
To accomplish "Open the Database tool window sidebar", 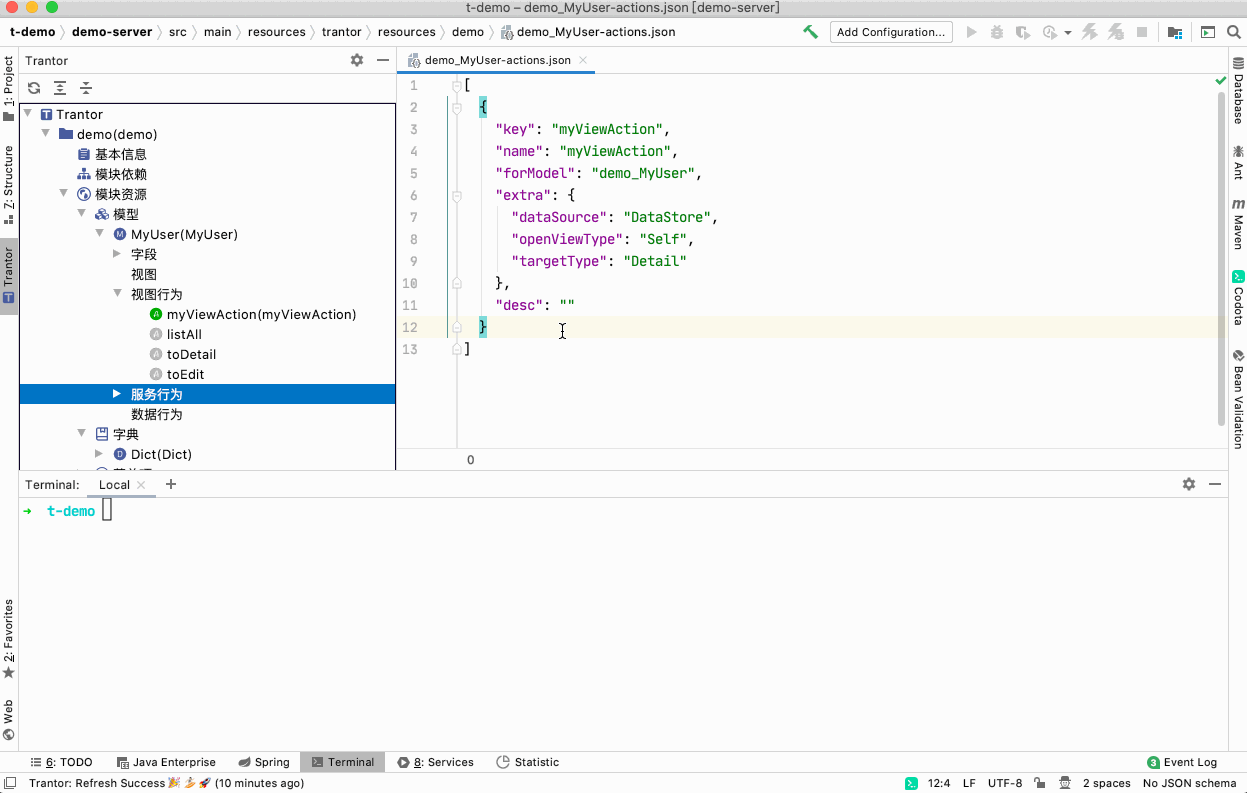I will point(1238,91).
